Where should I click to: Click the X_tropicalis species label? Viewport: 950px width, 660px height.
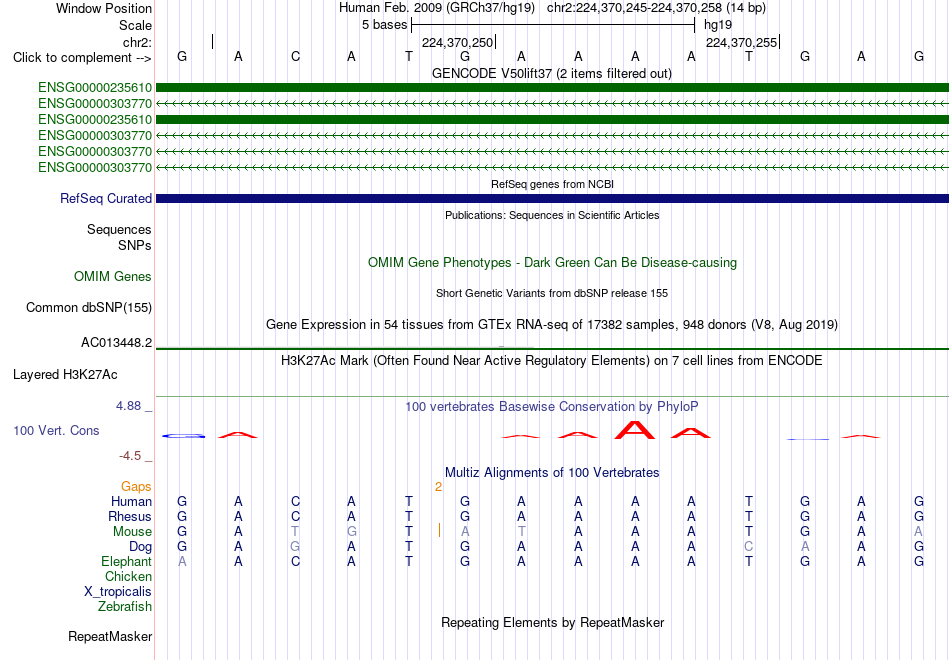tap(118, 592)
